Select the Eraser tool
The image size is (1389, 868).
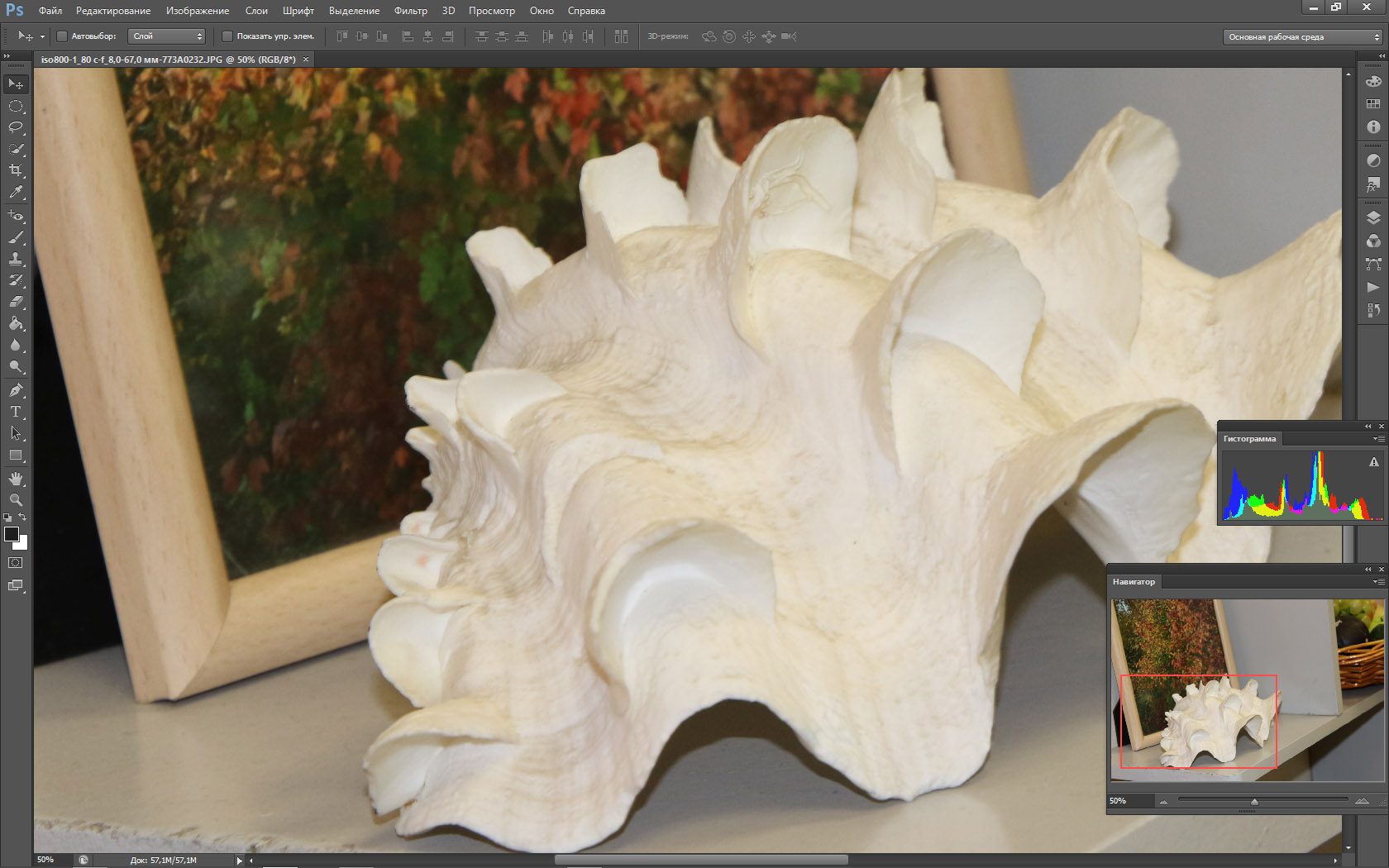click(16, 302)
